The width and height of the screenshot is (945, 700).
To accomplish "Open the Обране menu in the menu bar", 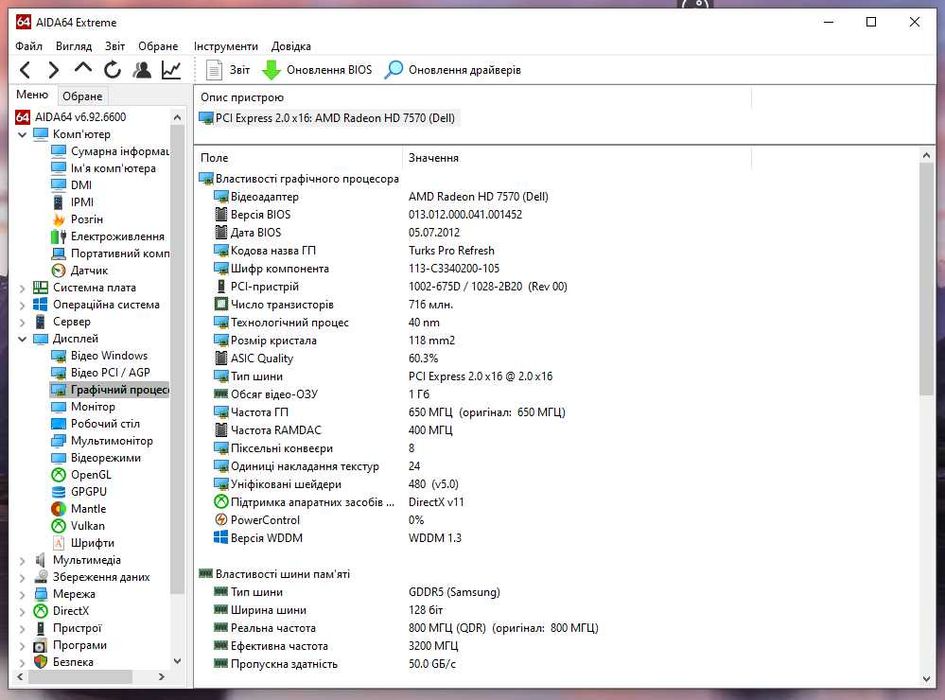I will (158, 46).
